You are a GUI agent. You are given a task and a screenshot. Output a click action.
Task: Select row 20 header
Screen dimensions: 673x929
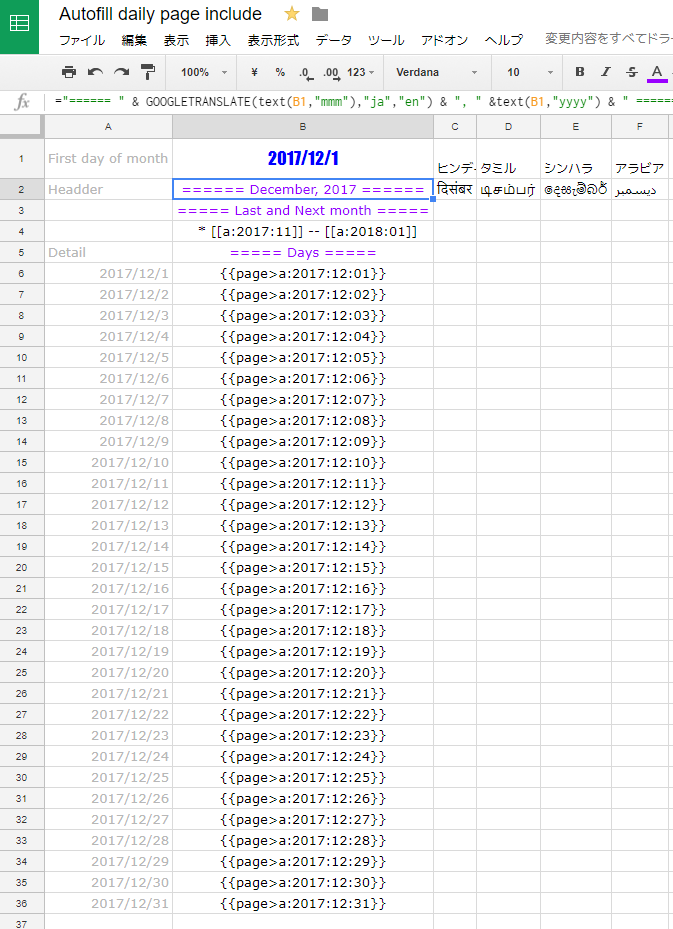click(x=22, y=568)
